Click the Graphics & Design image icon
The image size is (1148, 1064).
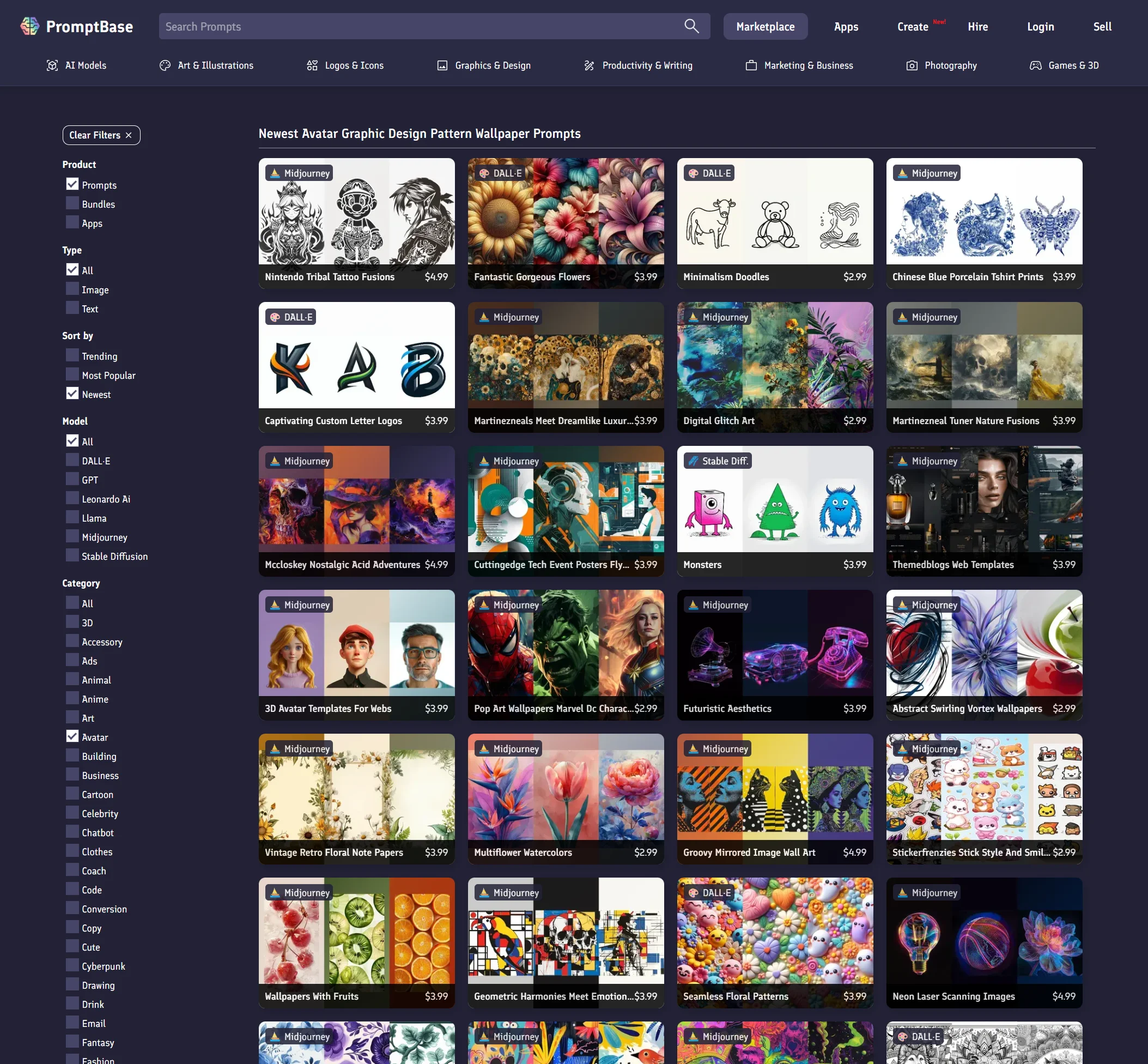[x=442, y=65]
